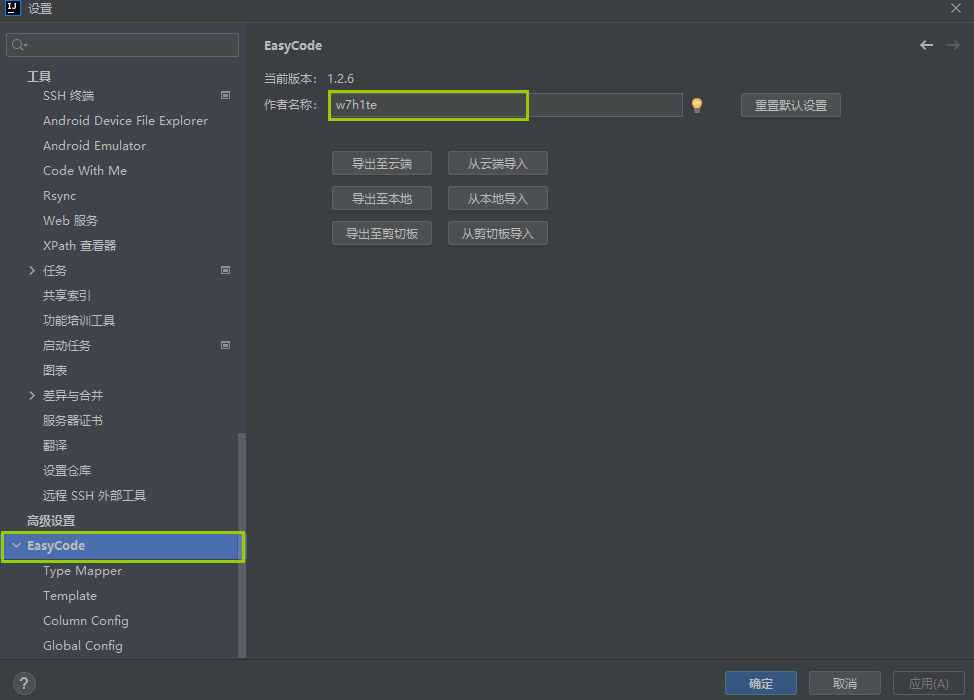Select 功能培训工具 entry
The image size is (974, 700).
(79, 320)
